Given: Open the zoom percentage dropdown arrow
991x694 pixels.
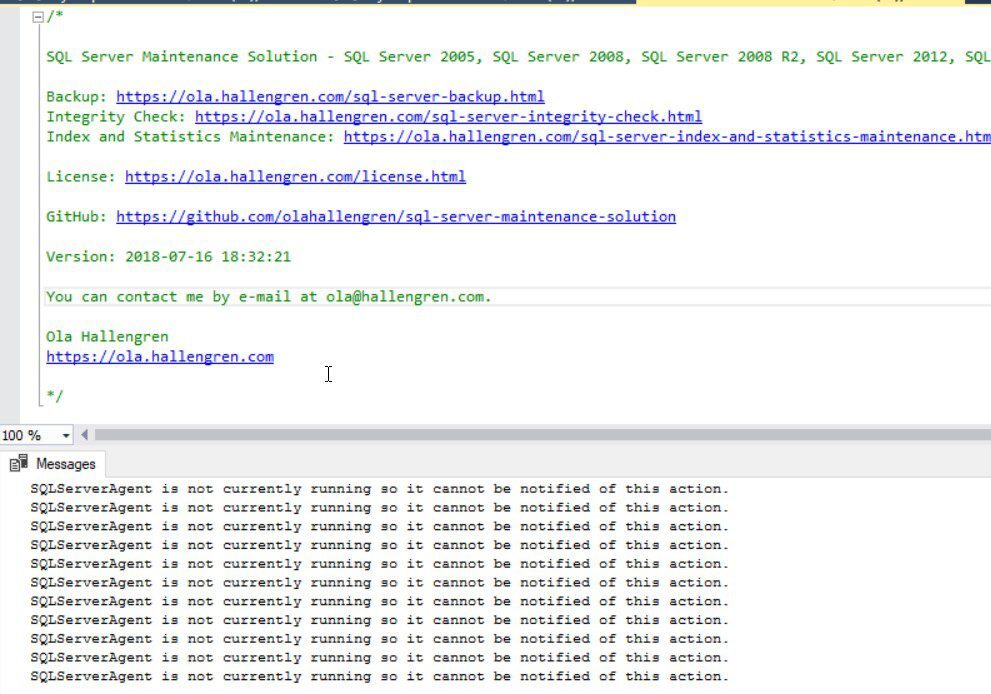Looking at the screenshot, I should (66, 435).
